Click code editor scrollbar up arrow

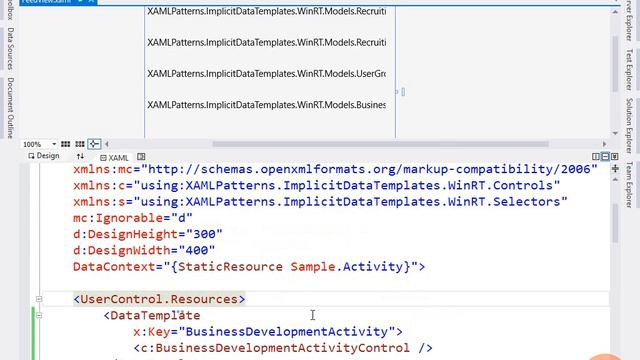615,180
